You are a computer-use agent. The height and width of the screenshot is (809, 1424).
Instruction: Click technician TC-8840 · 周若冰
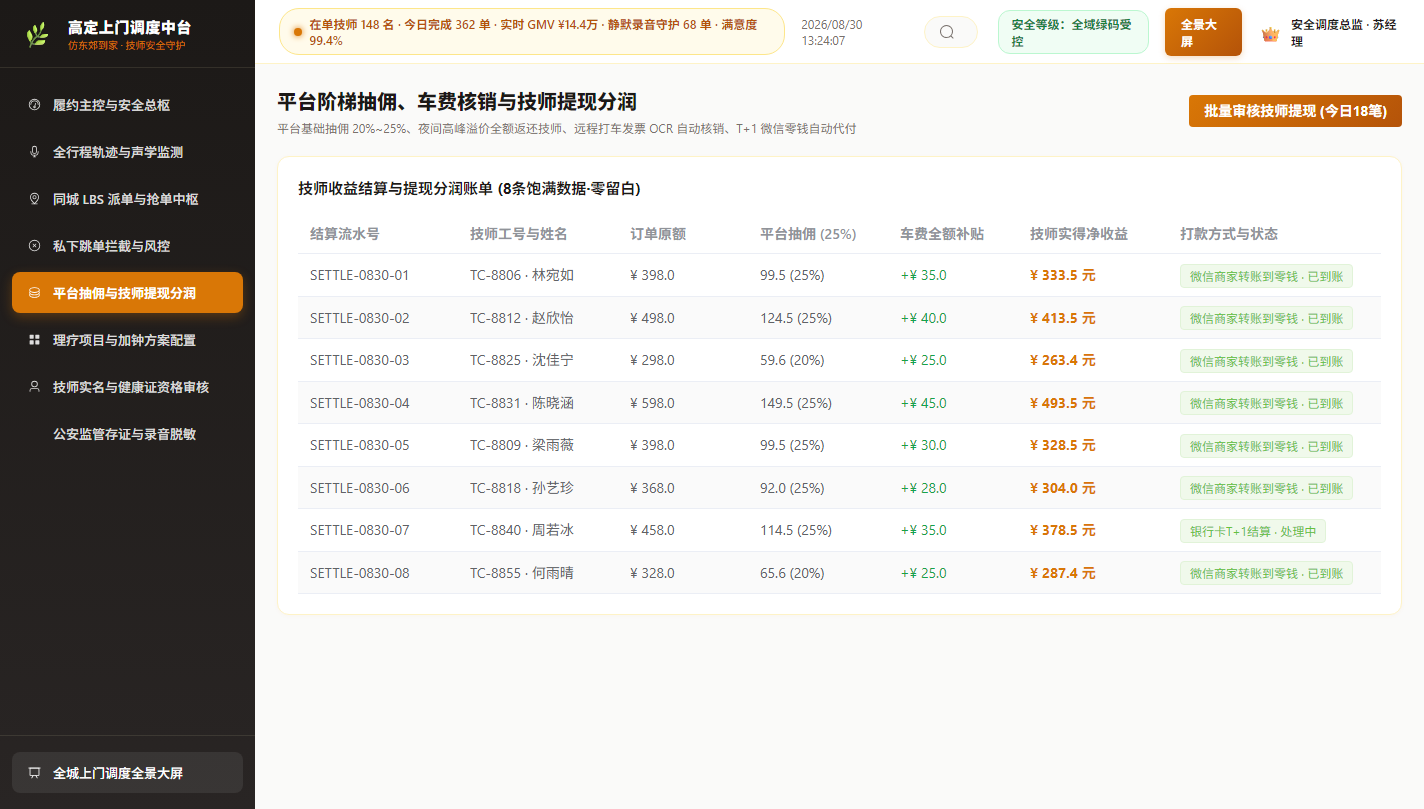(x=522, y=530)
